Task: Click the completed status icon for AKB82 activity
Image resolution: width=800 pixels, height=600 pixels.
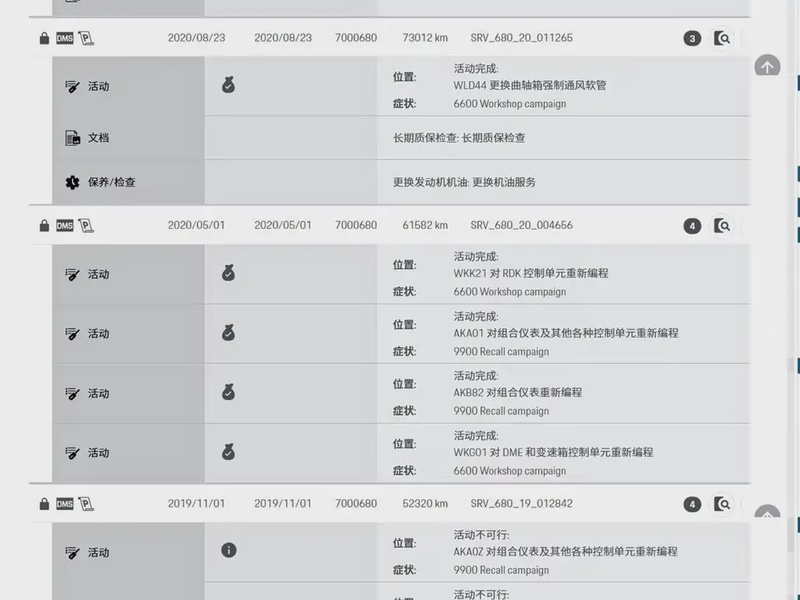Action: pyautogui.click(x=228, y=393)
